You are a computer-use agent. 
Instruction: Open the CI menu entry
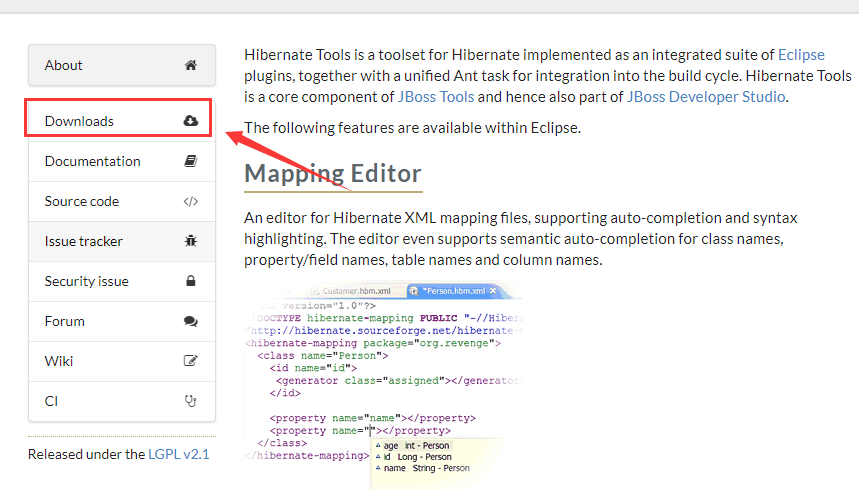(x=122, y=401)
